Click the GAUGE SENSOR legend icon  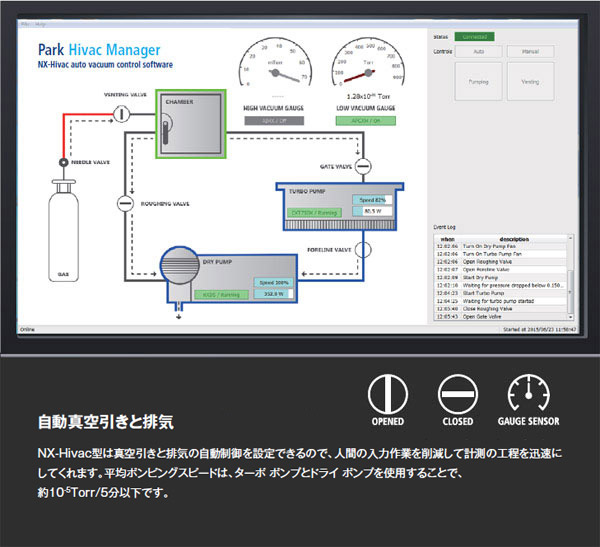(528, 393)
